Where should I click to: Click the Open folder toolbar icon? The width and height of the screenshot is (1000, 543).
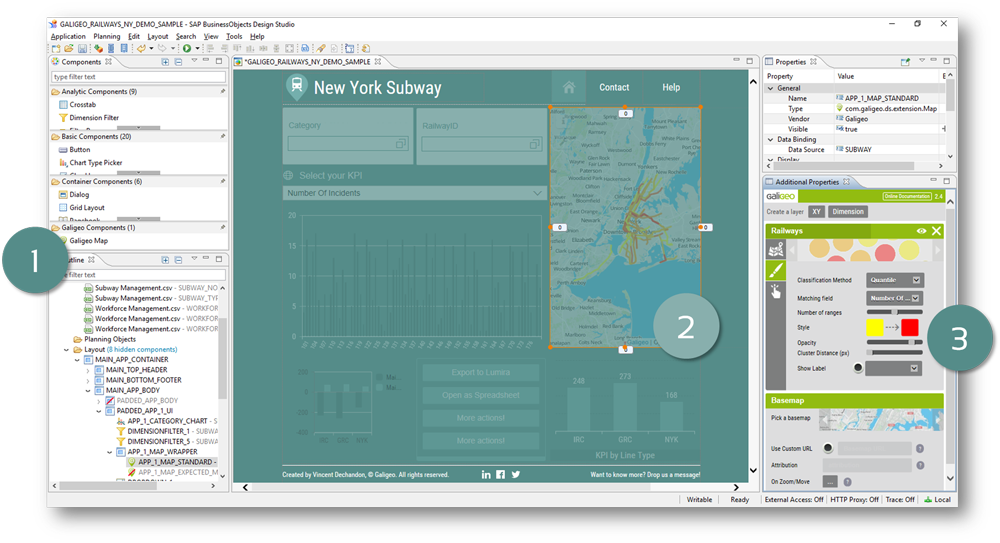(68, 48)
